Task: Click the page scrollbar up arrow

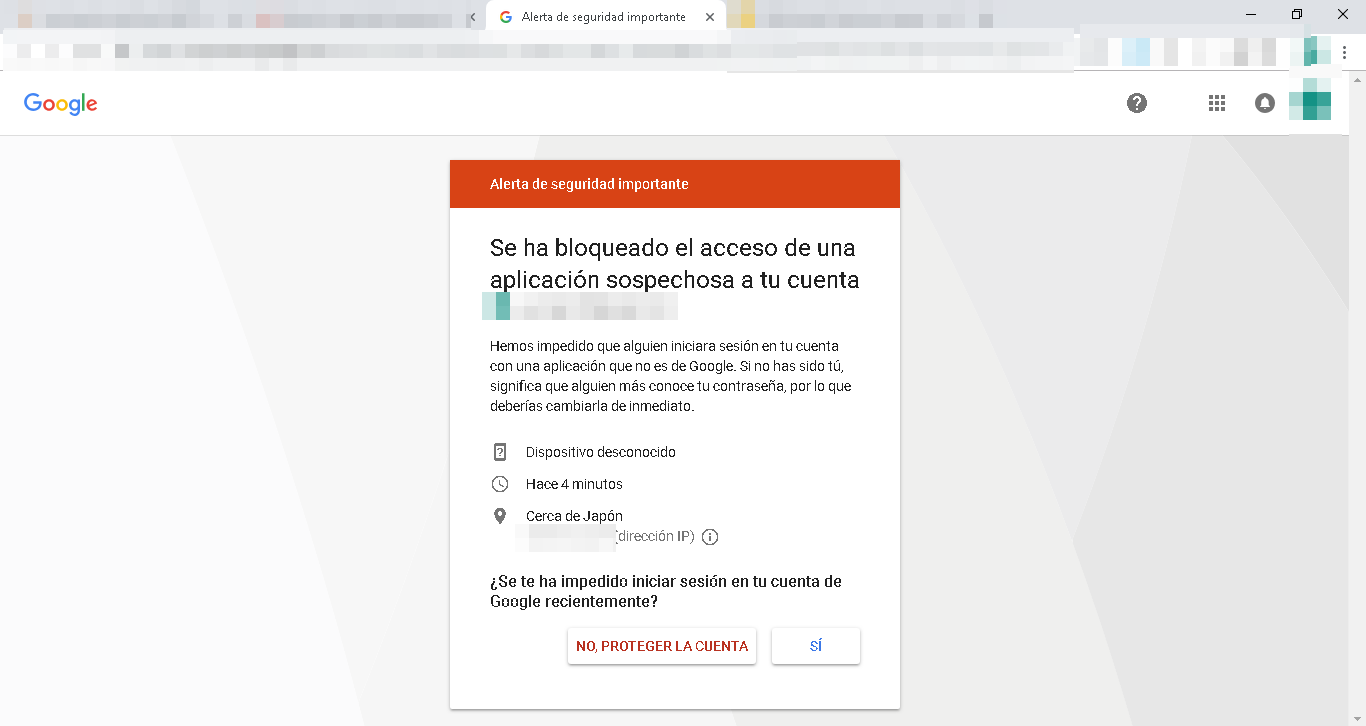Action: [x=1357, y=79]
